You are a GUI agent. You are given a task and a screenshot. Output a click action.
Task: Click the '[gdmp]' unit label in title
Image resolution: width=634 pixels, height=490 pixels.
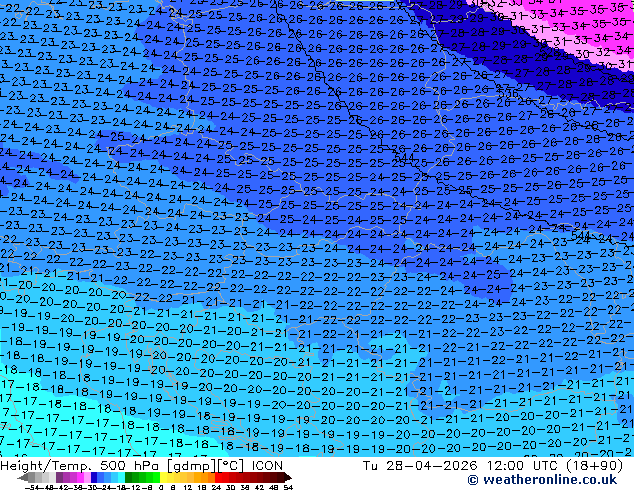click(x=192, y=466)
